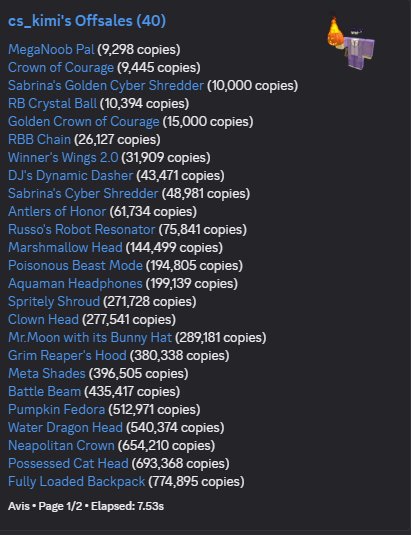Click the Roblox avatar thumbnail
The width and height of the screenshot is (411, 535).
pyautogui.click(x=351, y=44)
